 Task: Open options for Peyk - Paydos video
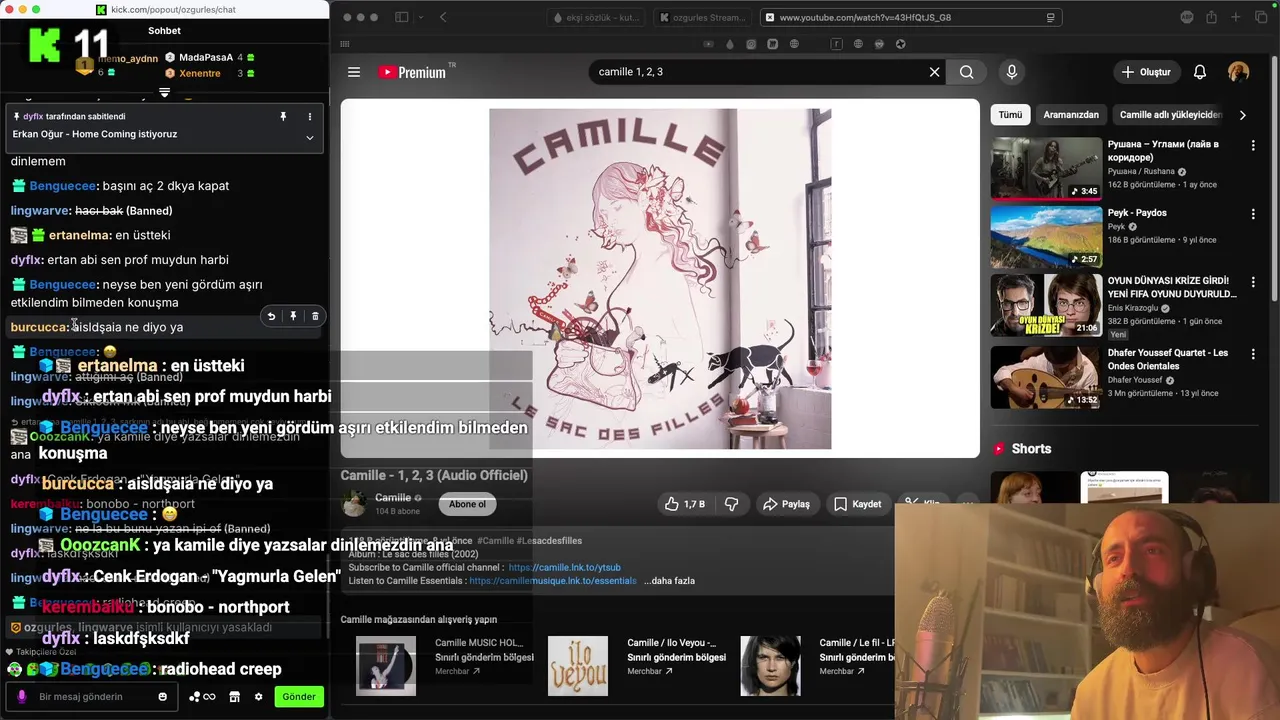(1252, 213)
